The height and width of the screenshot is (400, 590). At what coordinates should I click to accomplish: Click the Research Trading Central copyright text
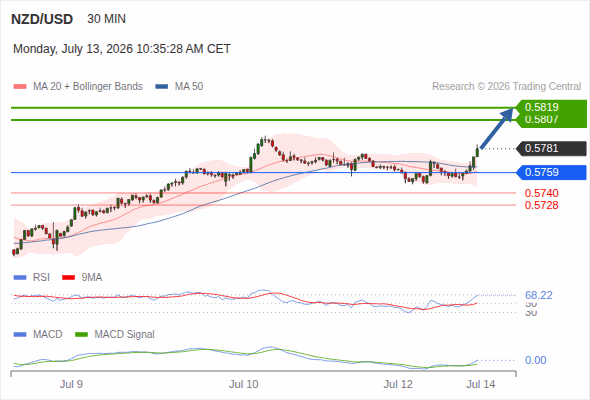pyautogui.click(x=506, y=87)
